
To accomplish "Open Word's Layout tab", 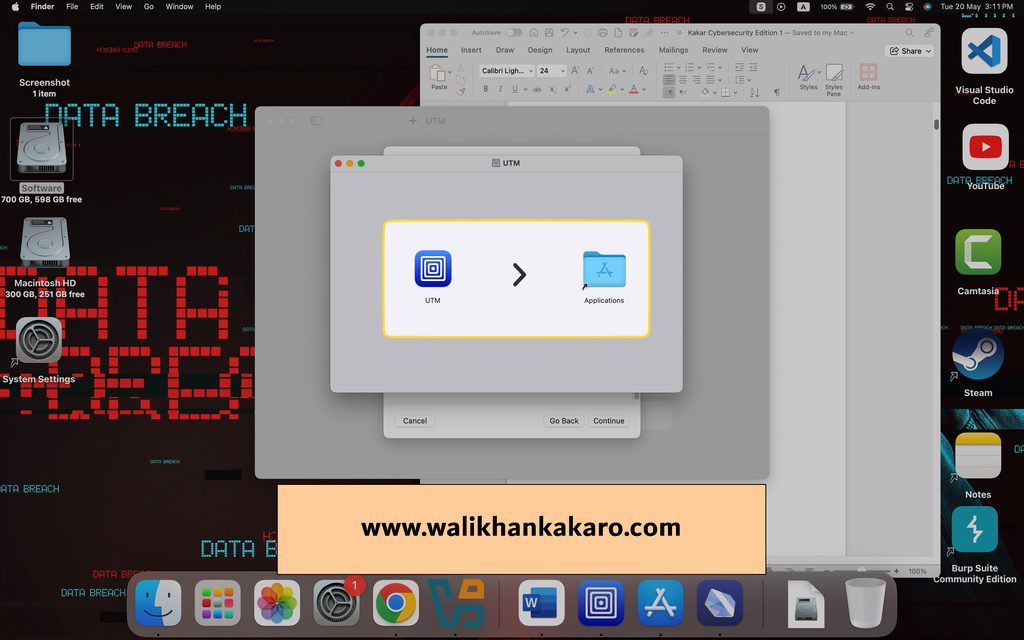I will tap(578, 50).
